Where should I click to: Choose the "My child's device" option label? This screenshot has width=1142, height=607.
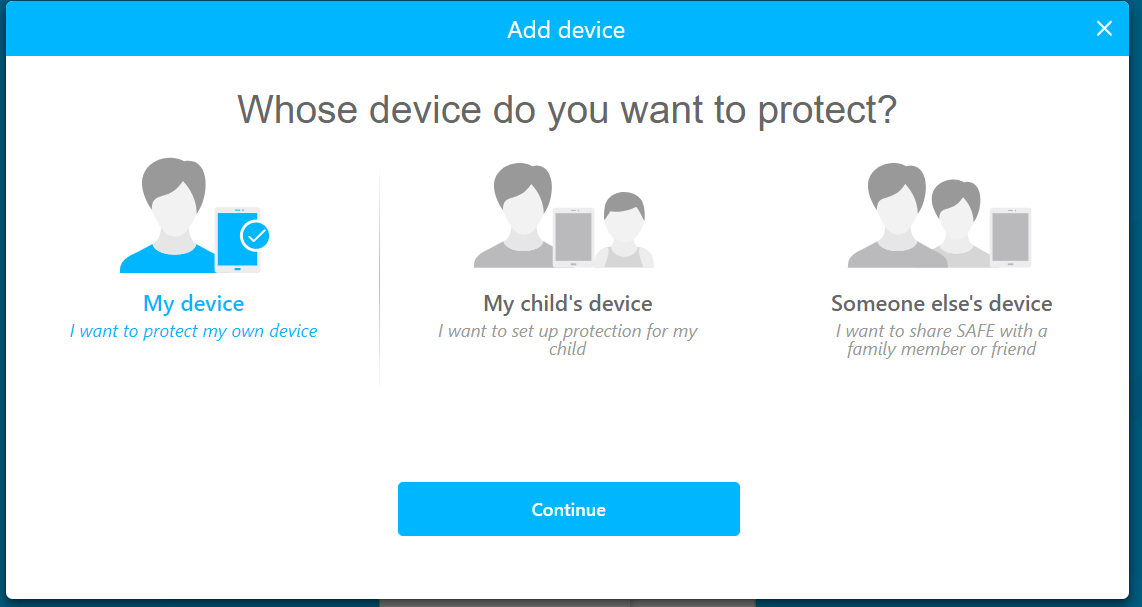click(568, 303)
